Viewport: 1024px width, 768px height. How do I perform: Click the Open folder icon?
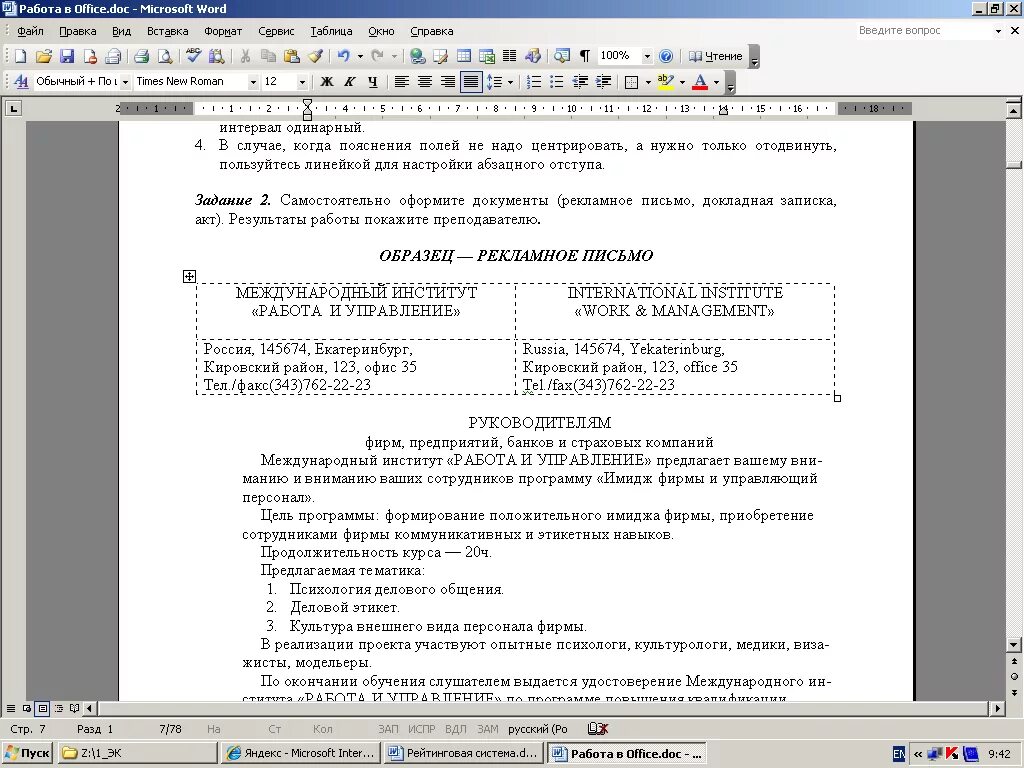(x=43, y=56)
